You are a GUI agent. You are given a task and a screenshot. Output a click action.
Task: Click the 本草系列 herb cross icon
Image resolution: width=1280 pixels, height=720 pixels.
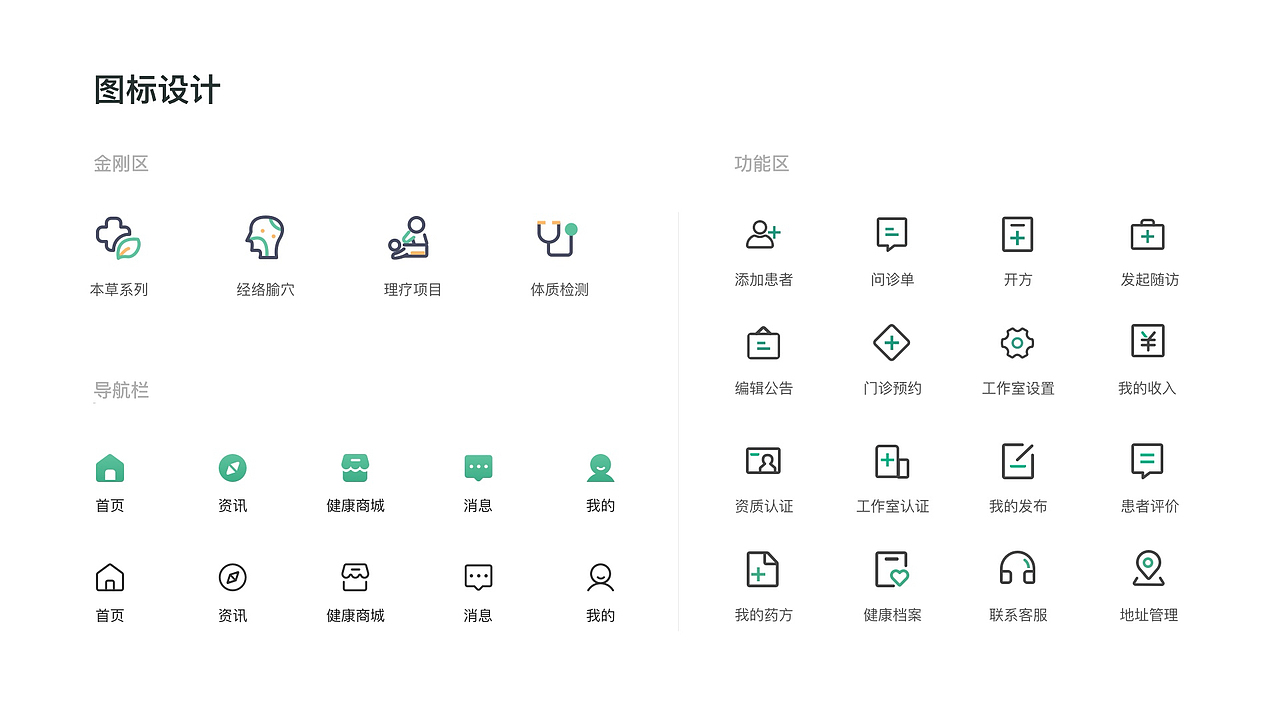[x=119, y=238]
